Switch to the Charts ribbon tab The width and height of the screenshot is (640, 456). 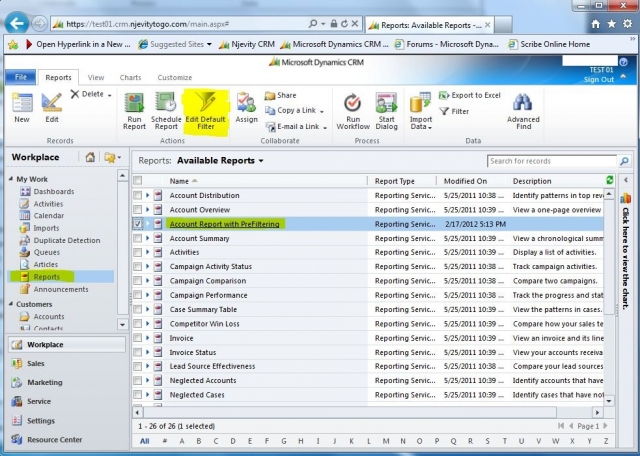click(x=129, y=77)
